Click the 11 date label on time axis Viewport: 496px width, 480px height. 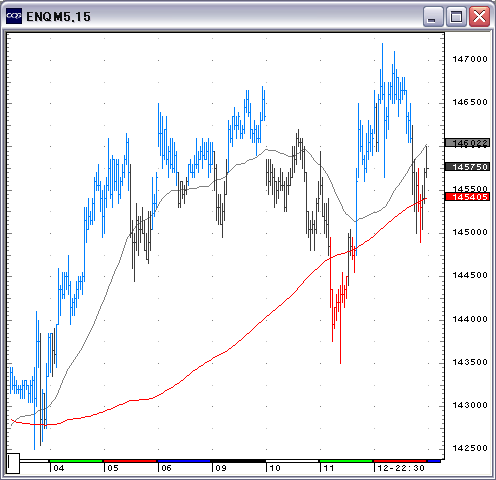(x=329, y=468)
